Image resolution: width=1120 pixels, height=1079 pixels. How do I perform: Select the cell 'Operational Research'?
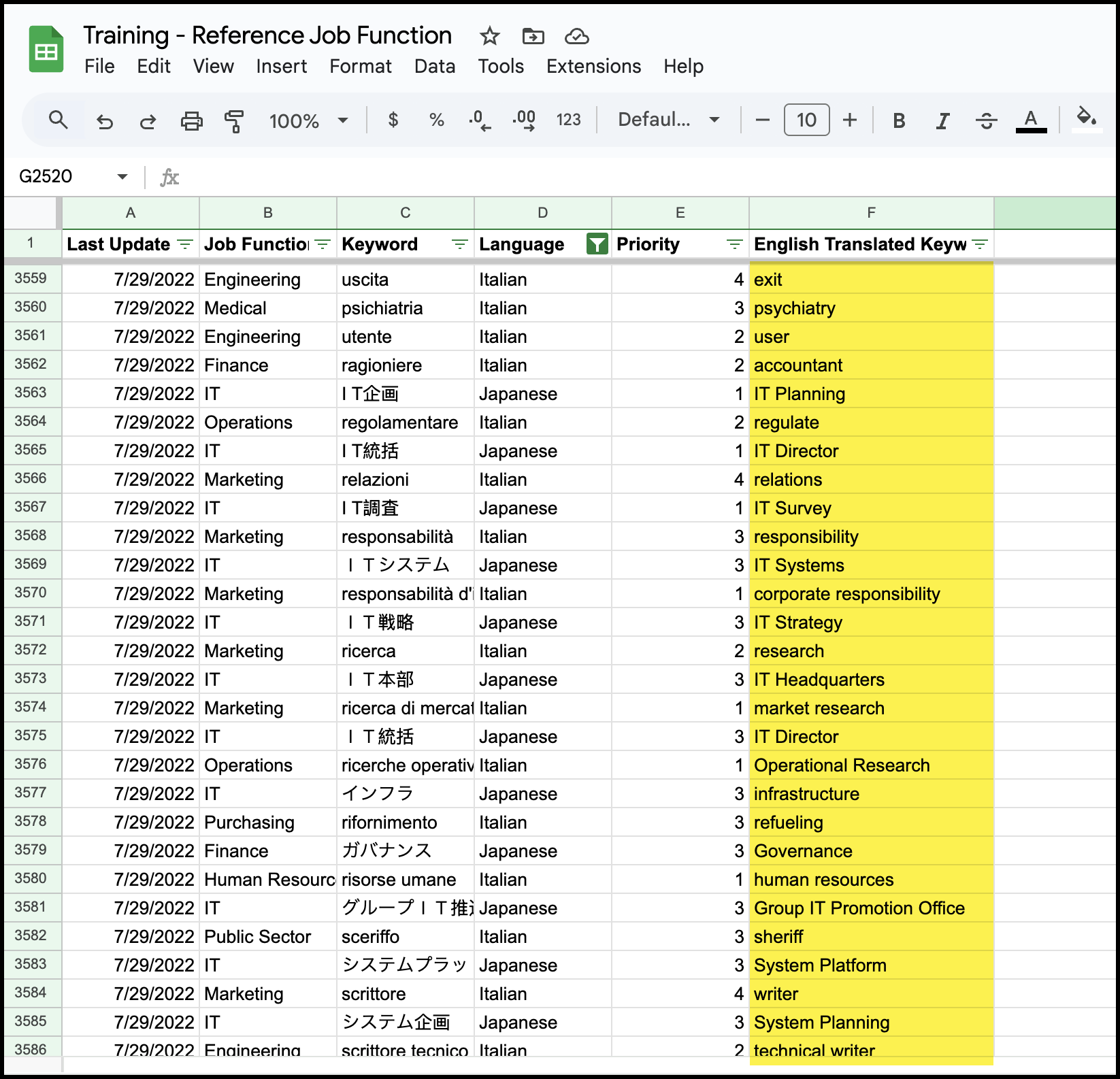pos(871,765)
